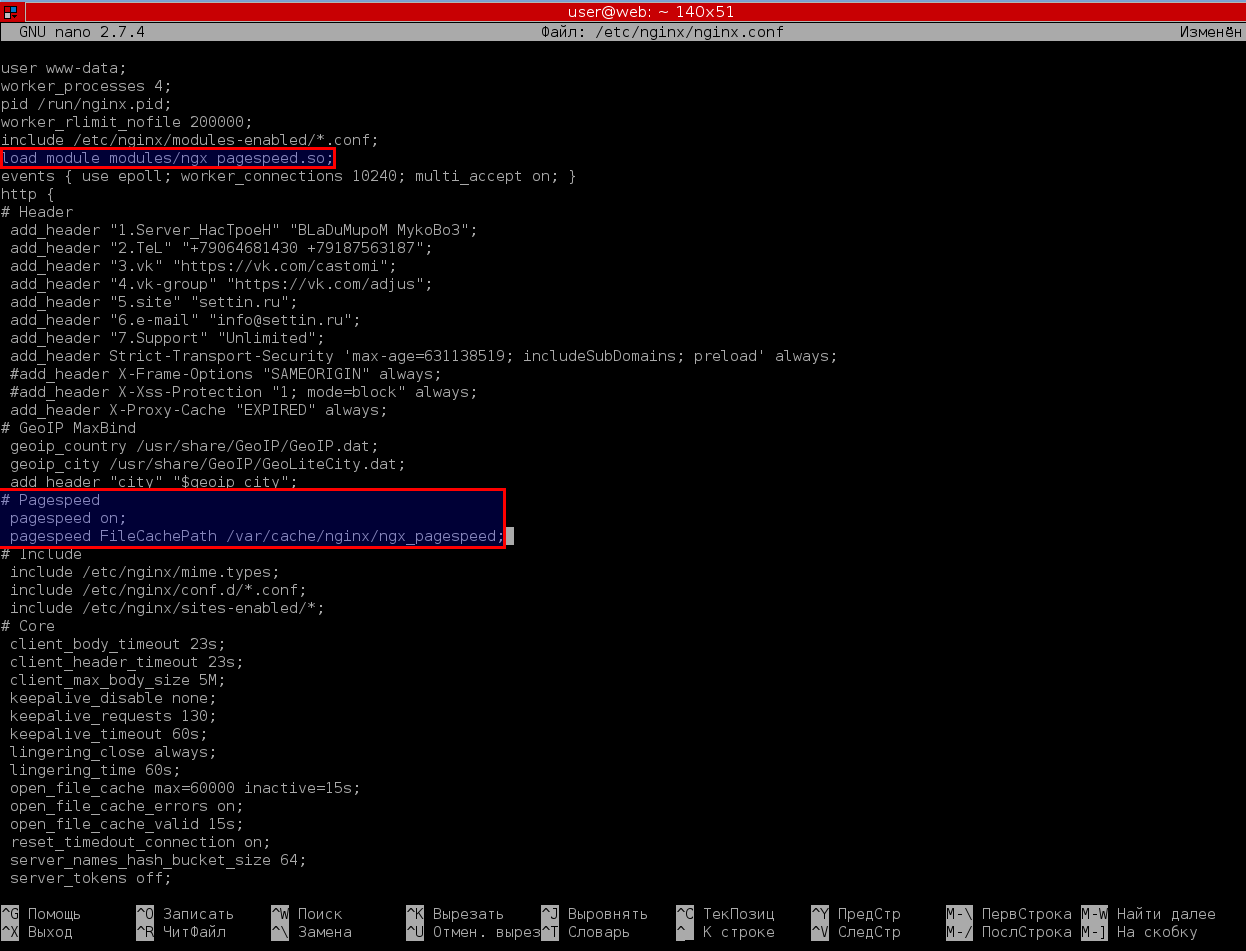Click the file path /etc/nginx/nginx.conf header
Image resolution: width=1246 pixels, height=951 pixels.
[x=662, y=32]
